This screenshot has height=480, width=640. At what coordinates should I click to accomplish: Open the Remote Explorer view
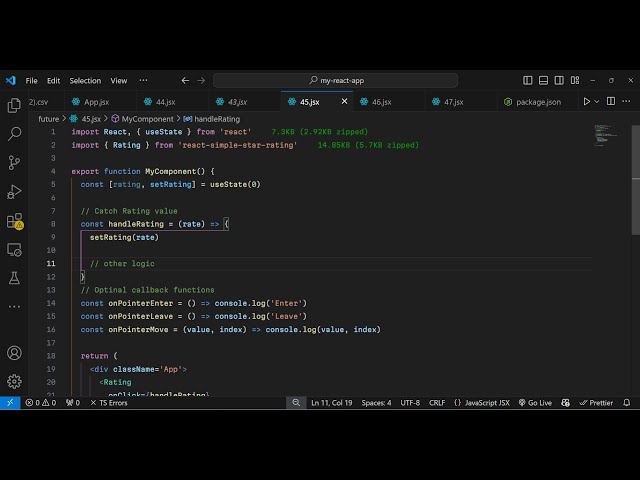click(14, 249)
